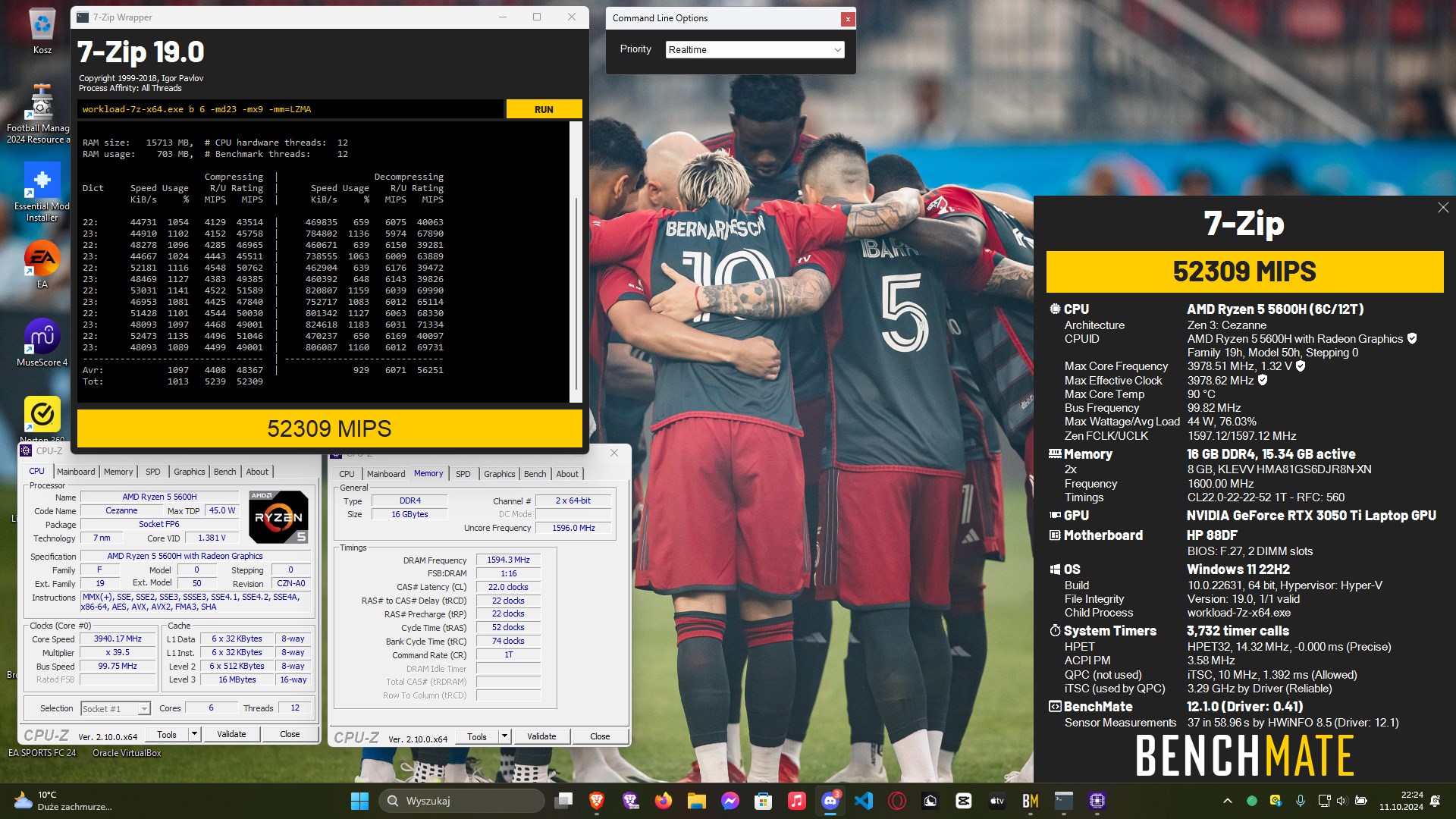Launch Brave browser from the taskbar
Image resolution: width=1456 pixels, height=819 pixels.
tap(597, 801)
